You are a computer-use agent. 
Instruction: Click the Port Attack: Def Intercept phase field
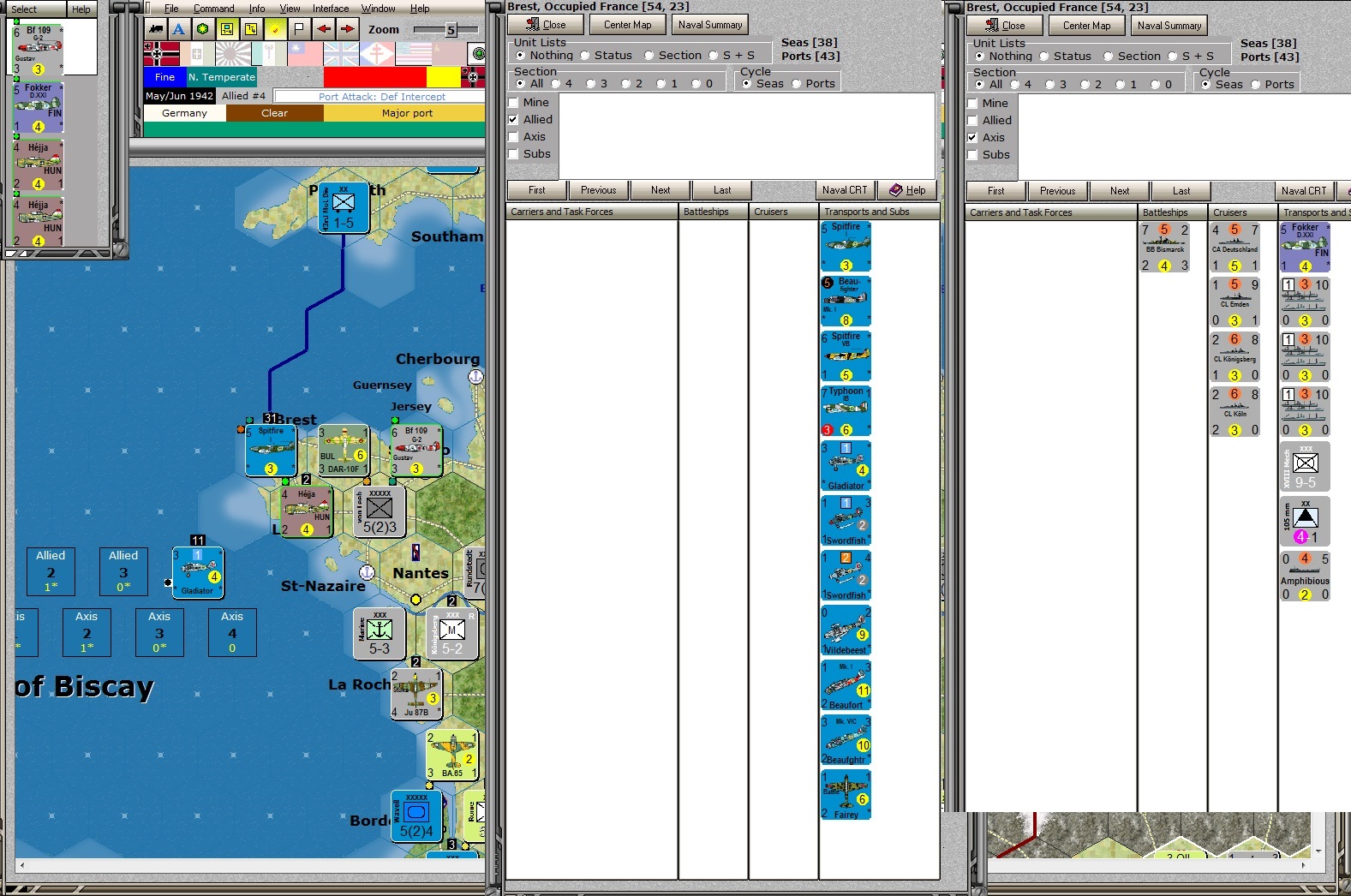pyautogui.click(x=381, y=97)
